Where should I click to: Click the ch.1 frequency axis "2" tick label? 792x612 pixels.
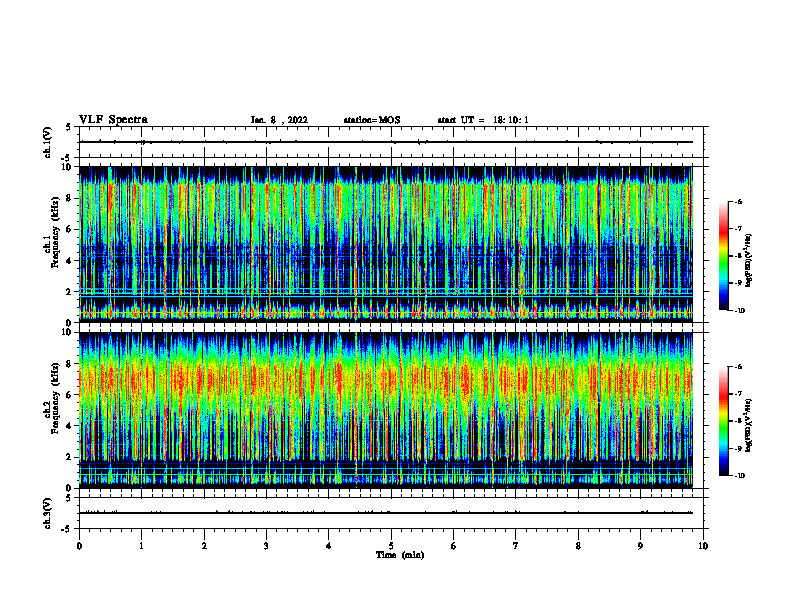coord(70,292)
